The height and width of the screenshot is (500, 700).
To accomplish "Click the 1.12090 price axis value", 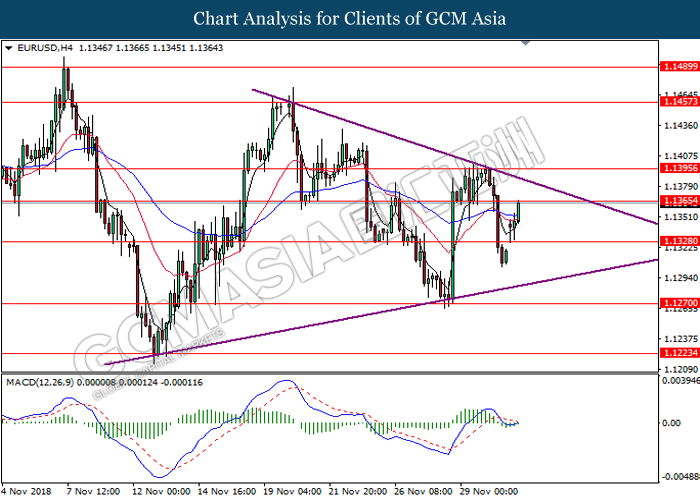I will (x=681, y=369).
